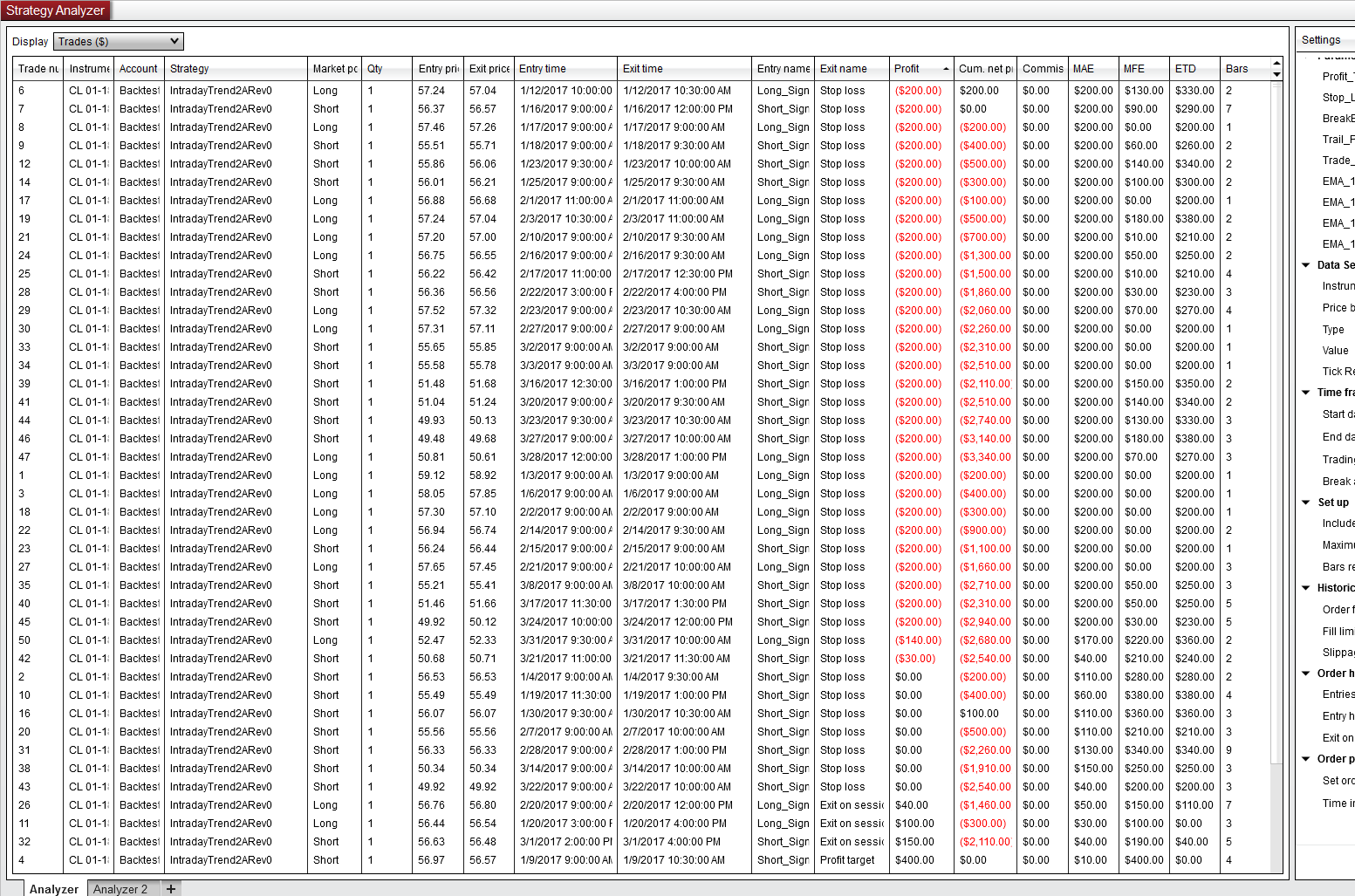Select trade number 6 row

click(x=642, y=91)
